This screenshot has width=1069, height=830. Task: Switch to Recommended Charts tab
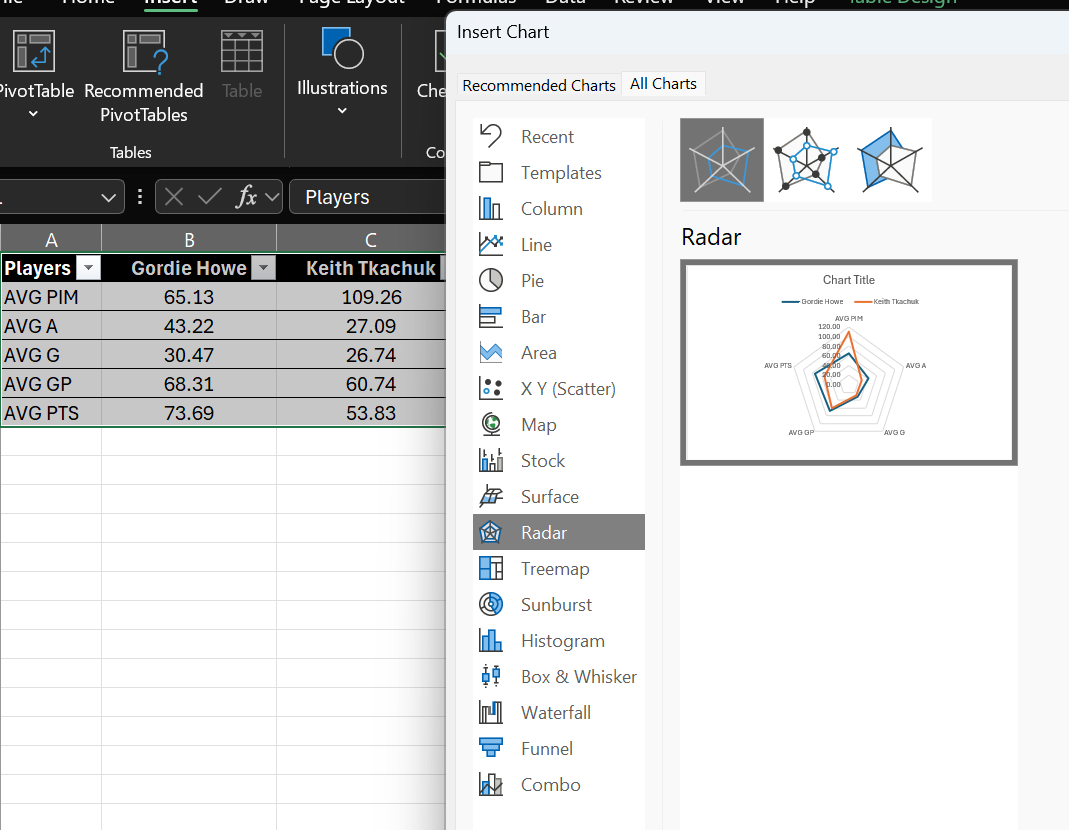point(539,85)
